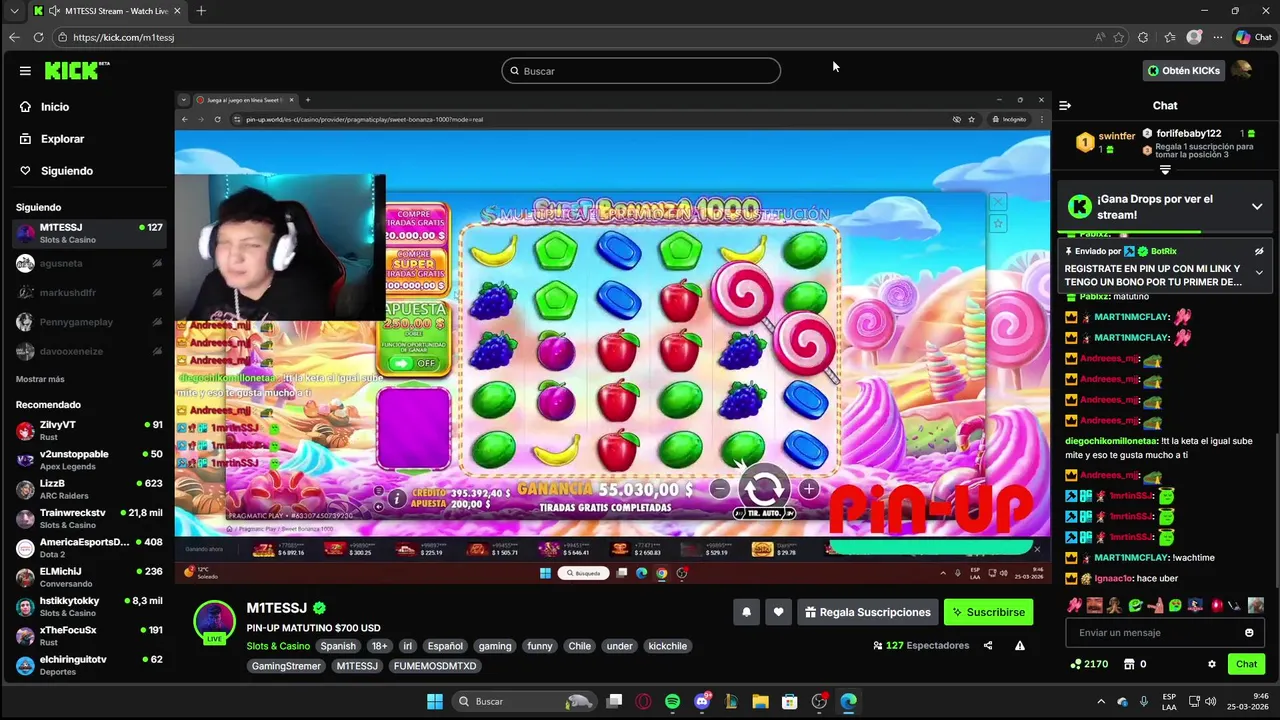Show hidden system tray icons chevron

click(1101, 701)
